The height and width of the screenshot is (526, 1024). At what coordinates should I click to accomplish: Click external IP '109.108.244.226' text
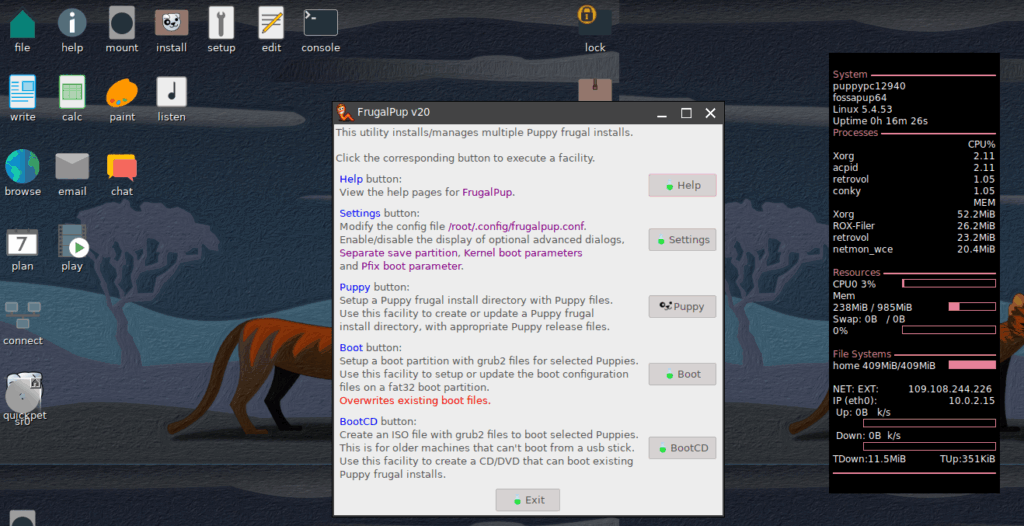[x=950, y=389]
